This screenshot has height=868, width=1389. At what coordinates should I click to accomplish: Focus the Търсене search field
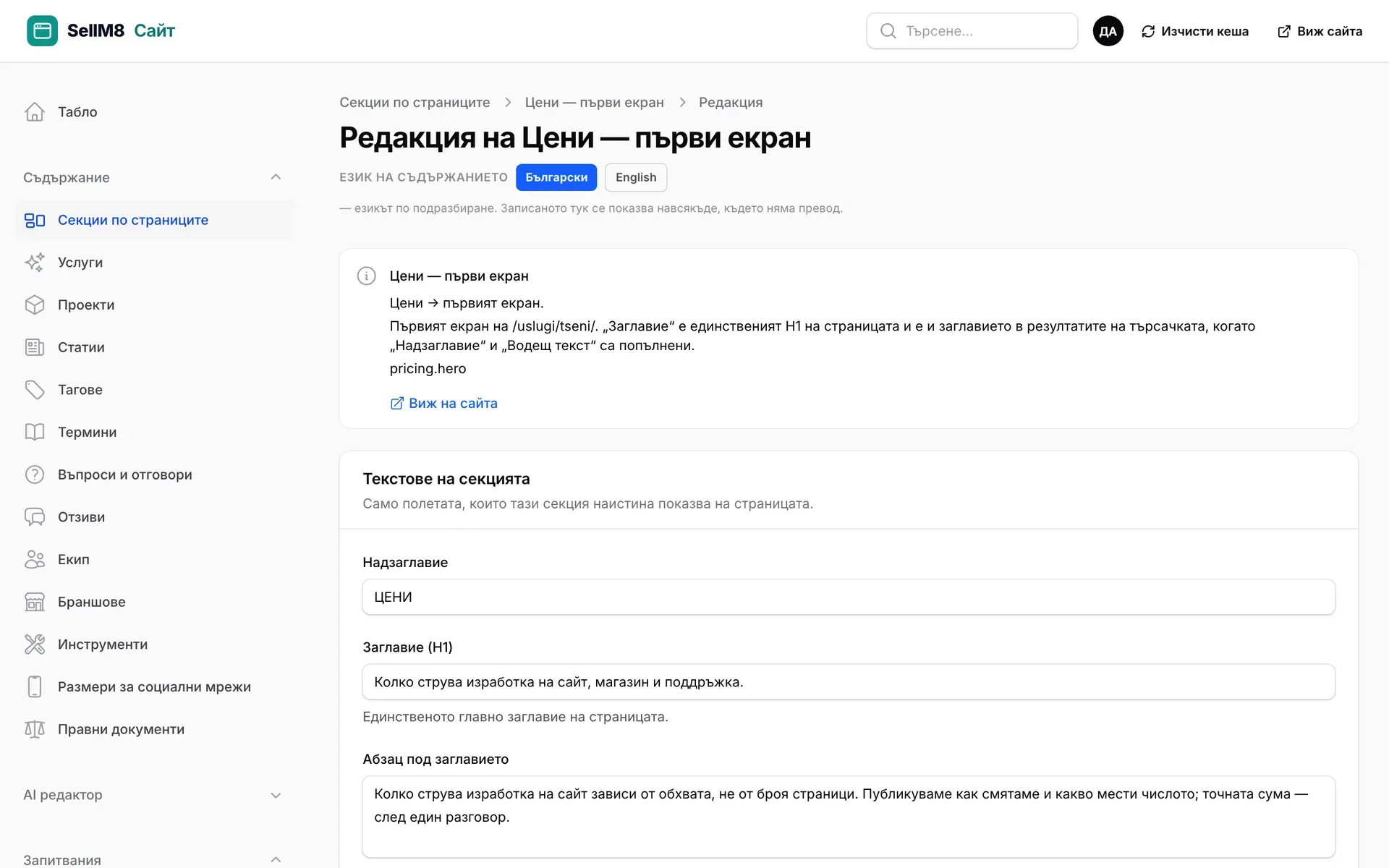click(972, 31)
